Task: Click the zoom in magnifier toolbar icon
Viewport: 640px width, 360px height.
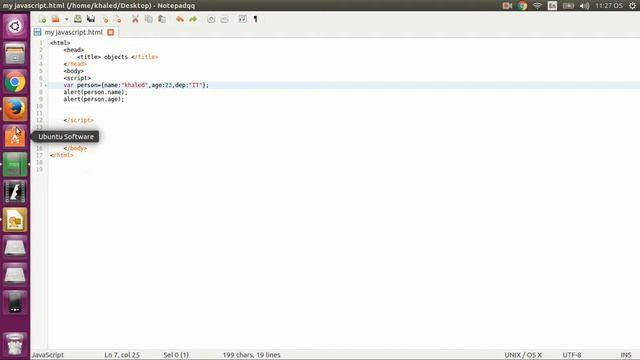Action: [211, 19]
